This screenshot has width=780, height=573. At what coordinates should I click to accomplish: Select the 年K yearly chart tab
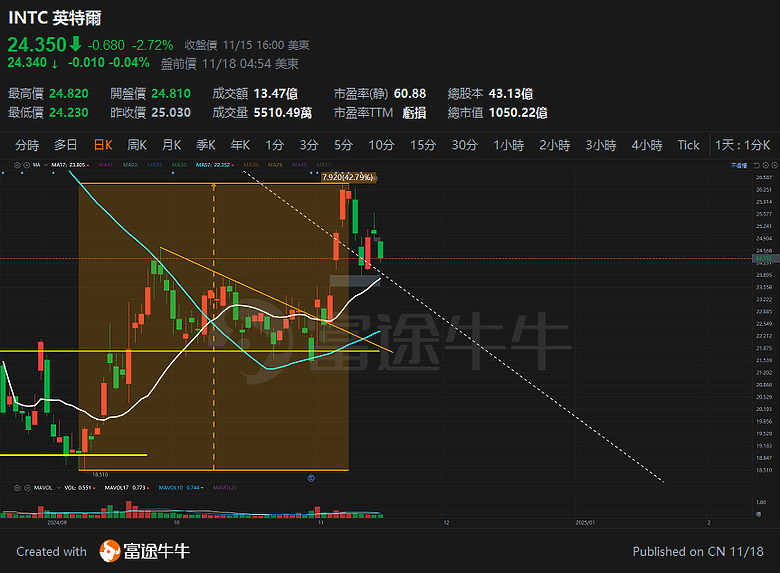coord(240,145)
